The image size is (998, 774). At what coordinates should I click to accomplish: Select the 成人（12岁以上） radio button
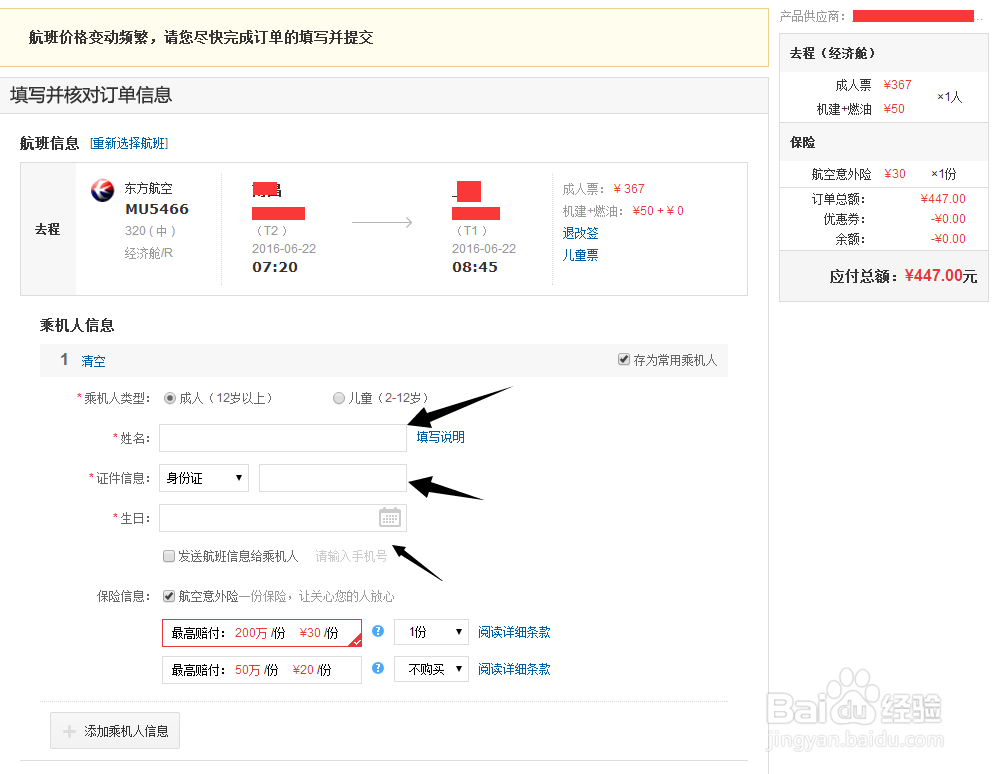tap(168, 397)
